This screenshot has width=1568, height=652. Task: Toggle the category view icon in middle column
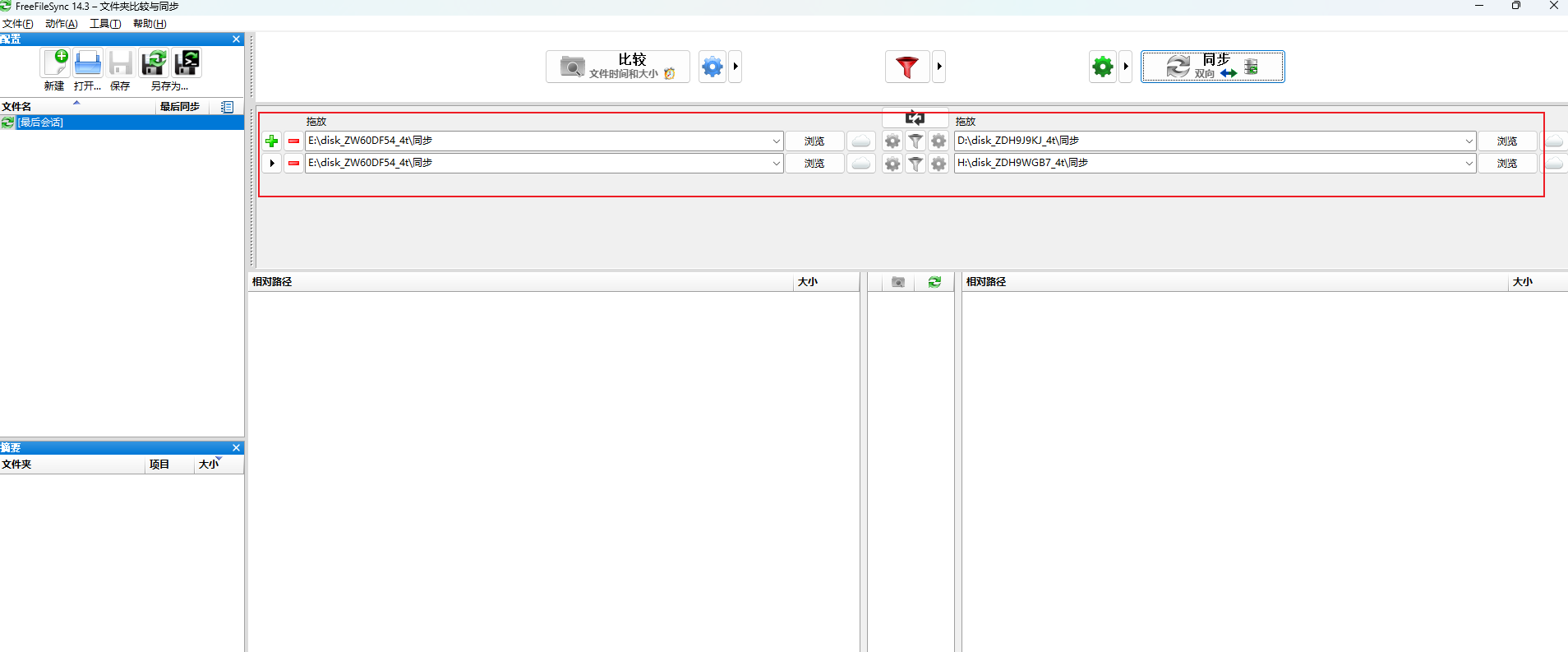pyautogui.click(x=898, y=282)
